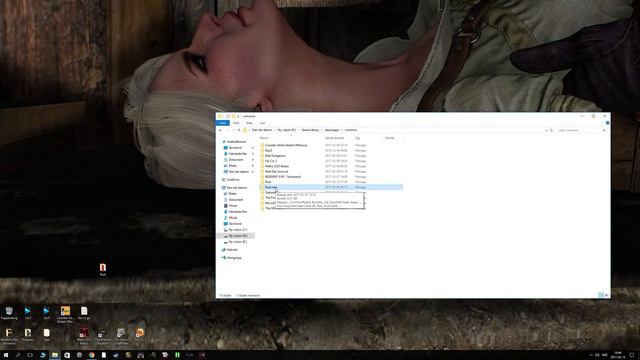The width and height of the screenshot is (640, 360).
Task: Sort files by Senast ändrad column
Action: tap(334, 138)
